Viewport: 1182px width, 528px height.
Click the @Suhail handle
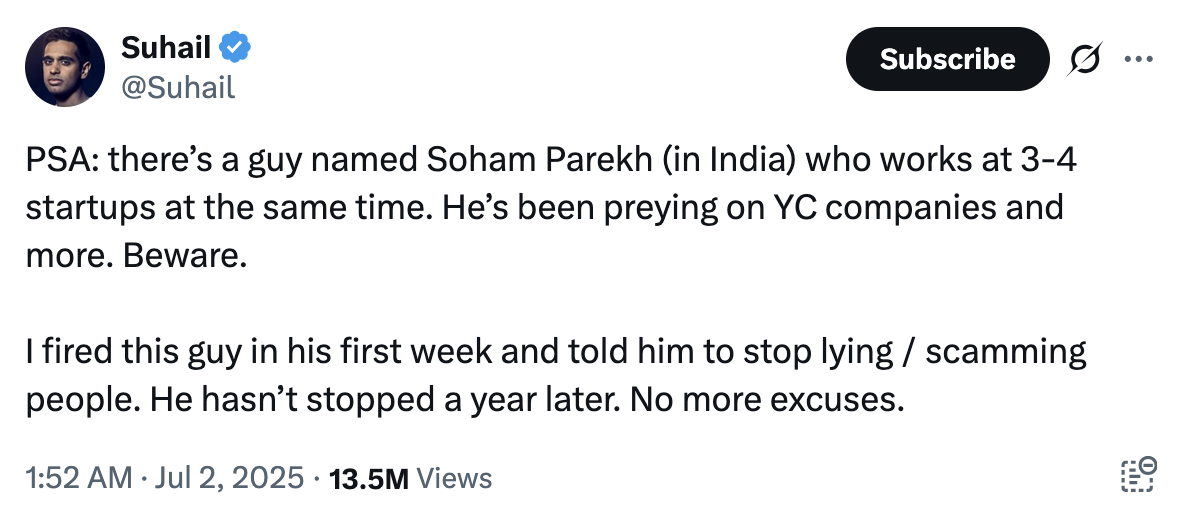tap(178, 88)
